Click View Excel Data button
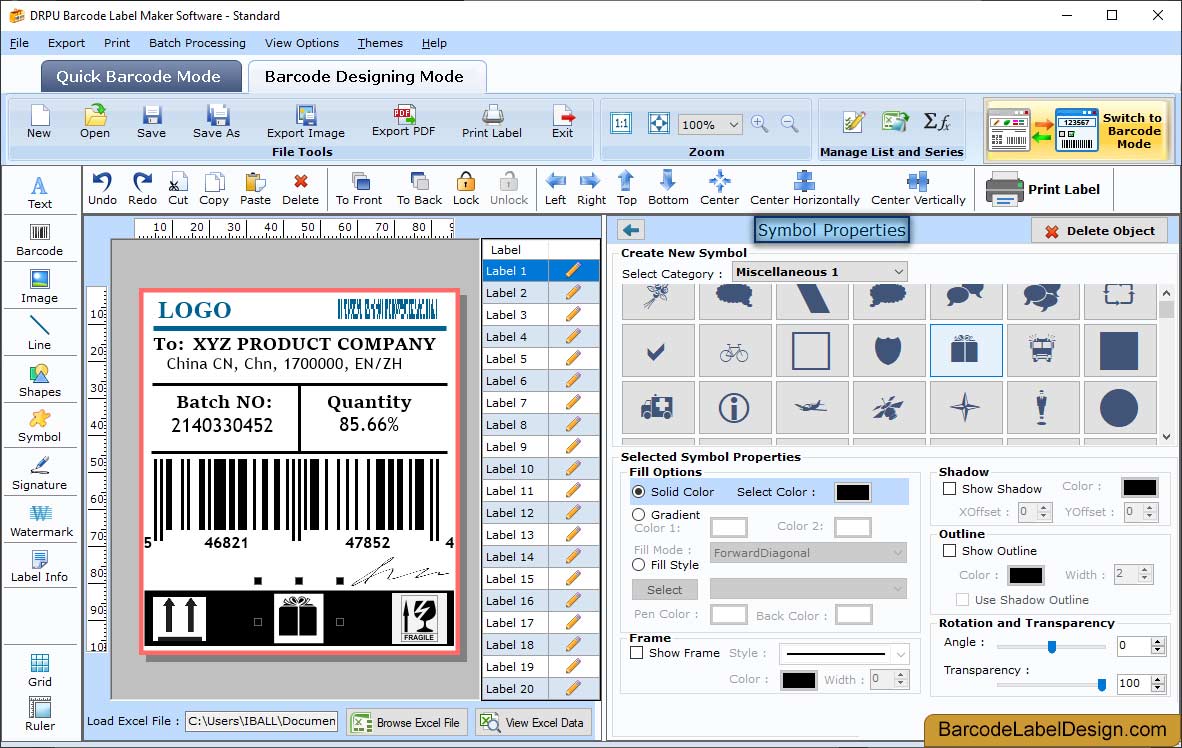 (534, 722)
